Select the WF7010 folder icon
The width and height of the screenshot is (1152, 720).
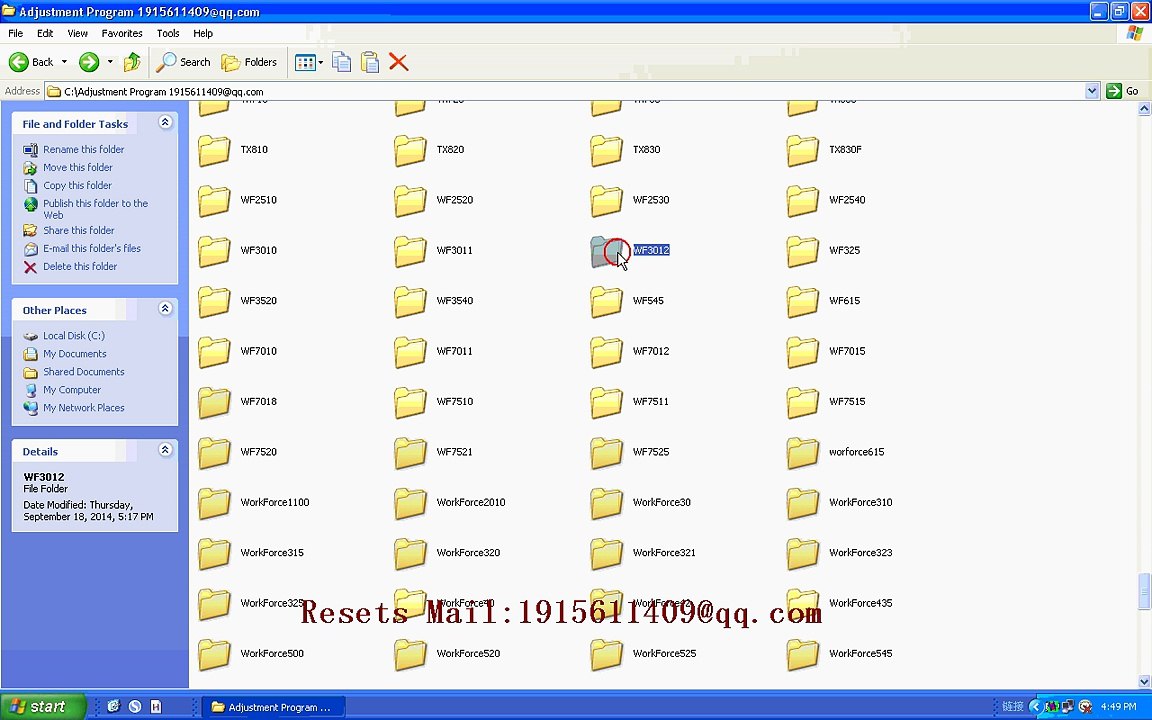tap(215, 352)
